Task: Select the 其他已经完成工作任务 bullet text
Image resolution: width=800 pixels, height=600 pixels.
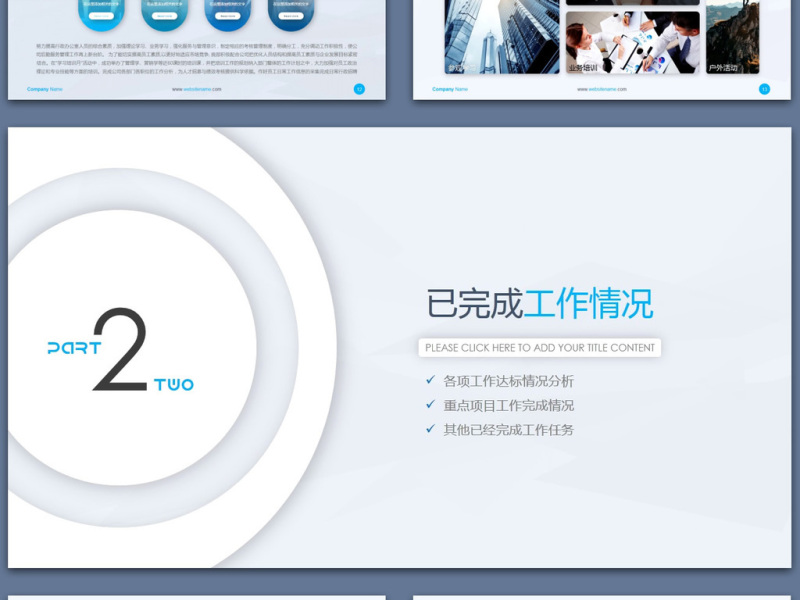Action: [x=508, y=429]
